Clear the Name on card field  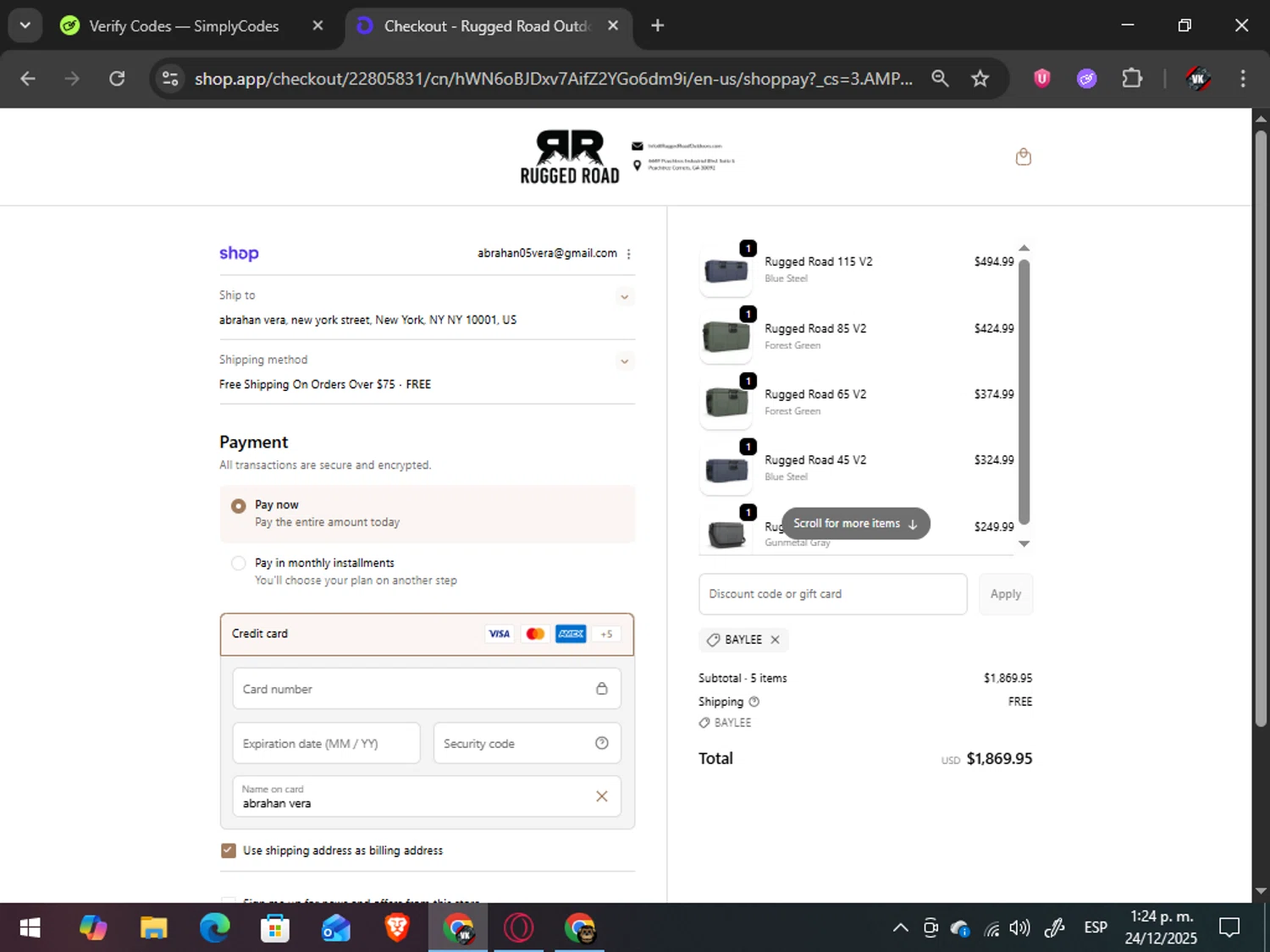(601, 796)
